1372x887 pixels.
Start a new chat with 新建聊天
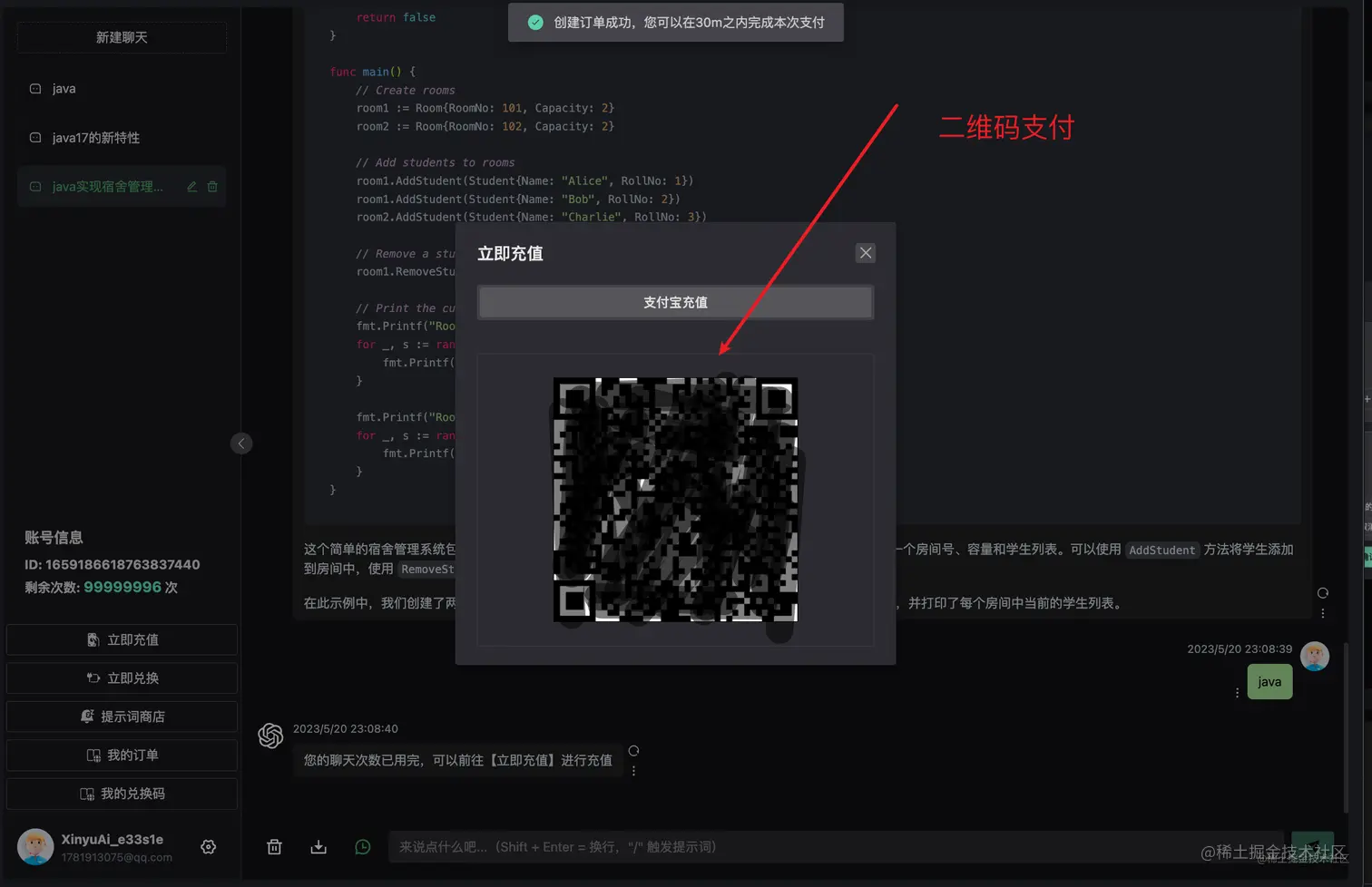pyautogui.click(x=122, y=37)
